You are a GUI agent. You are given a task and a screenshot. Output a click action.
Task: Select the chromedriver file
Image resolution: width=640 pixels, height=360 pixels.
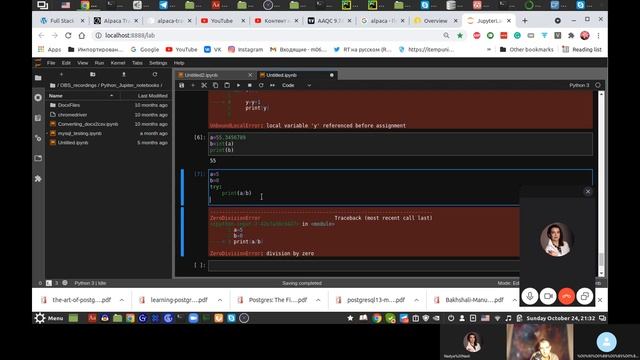pyautogui.click(x=72, y=115)
